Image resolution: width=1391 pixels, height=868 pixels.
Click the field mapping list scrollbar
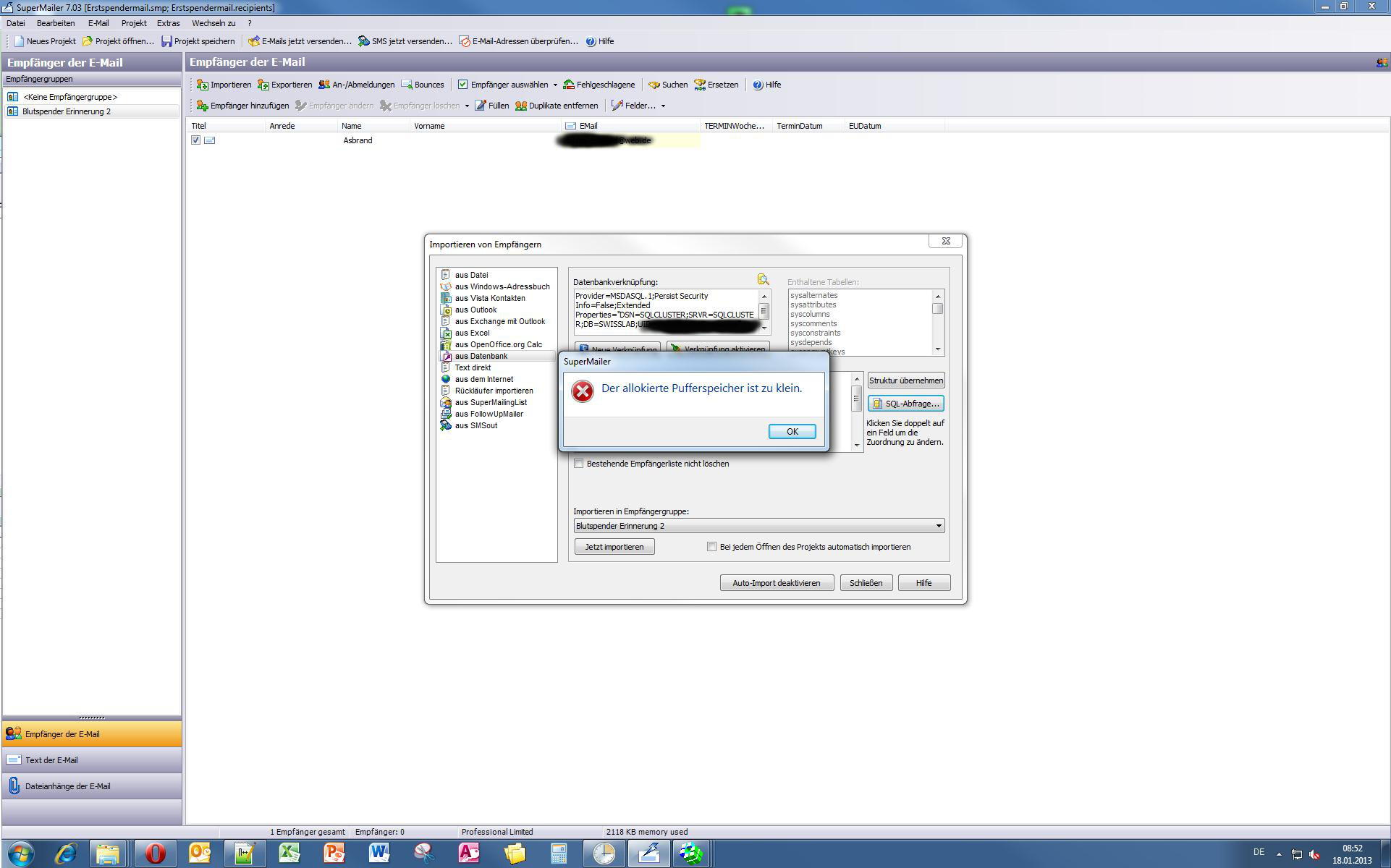coord(857,412)
